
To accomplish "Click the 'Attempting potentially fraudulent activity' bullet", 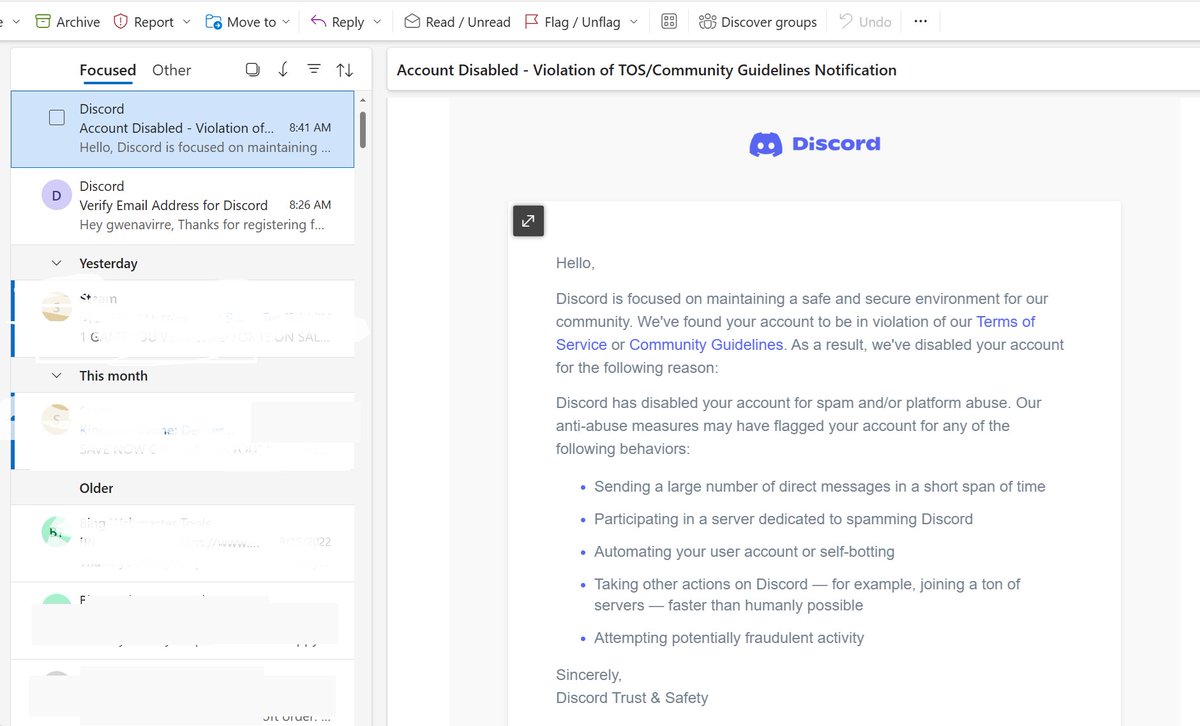I will click(729, 637).
